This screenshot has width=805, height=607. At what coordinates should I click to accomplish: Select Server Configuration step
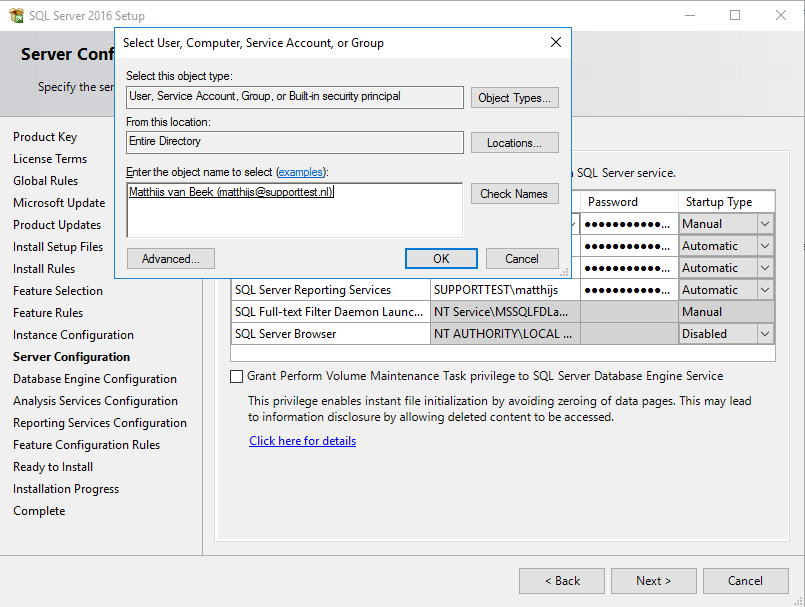(x=71, y=357)
